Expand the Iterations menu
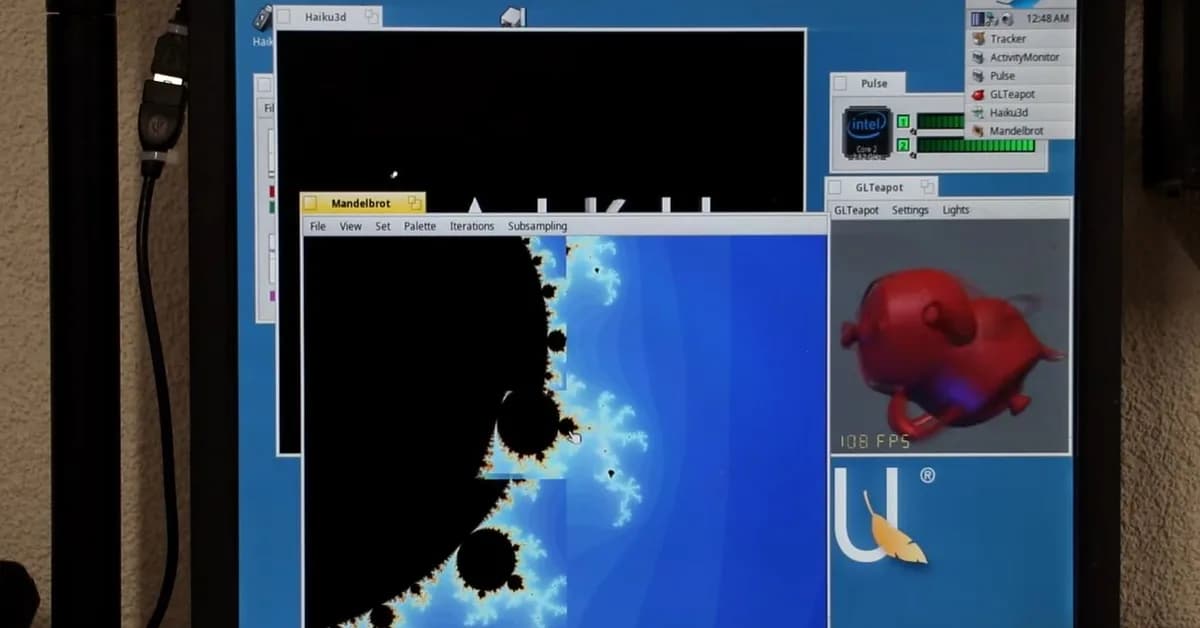Viewport: 1200px width, 628px height. tap(471, 227)
